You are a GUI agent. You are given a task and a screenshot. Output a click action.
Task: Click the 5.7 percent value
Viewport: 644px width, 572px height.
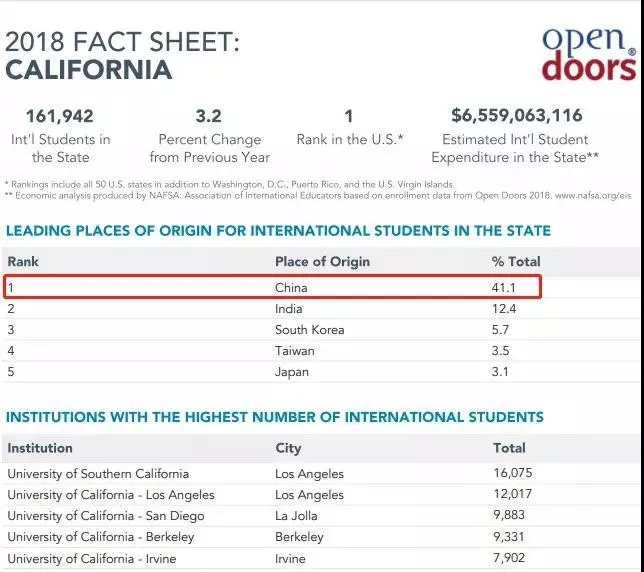click(500, 330)
